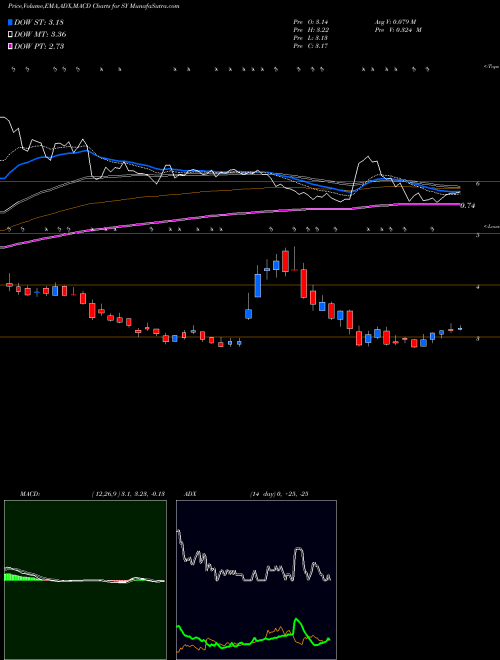This screenshot has width=500, height=660.
Task: Click the 'Pre C: 3.17' close value
Action: [311, 46]
